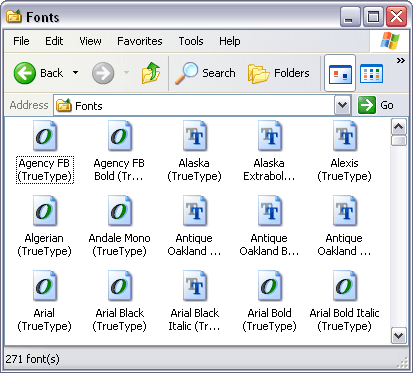The height and width of the screenshot is (373, 413).
Task: Click the Address field showing Fonts
Action: (194, 106)
